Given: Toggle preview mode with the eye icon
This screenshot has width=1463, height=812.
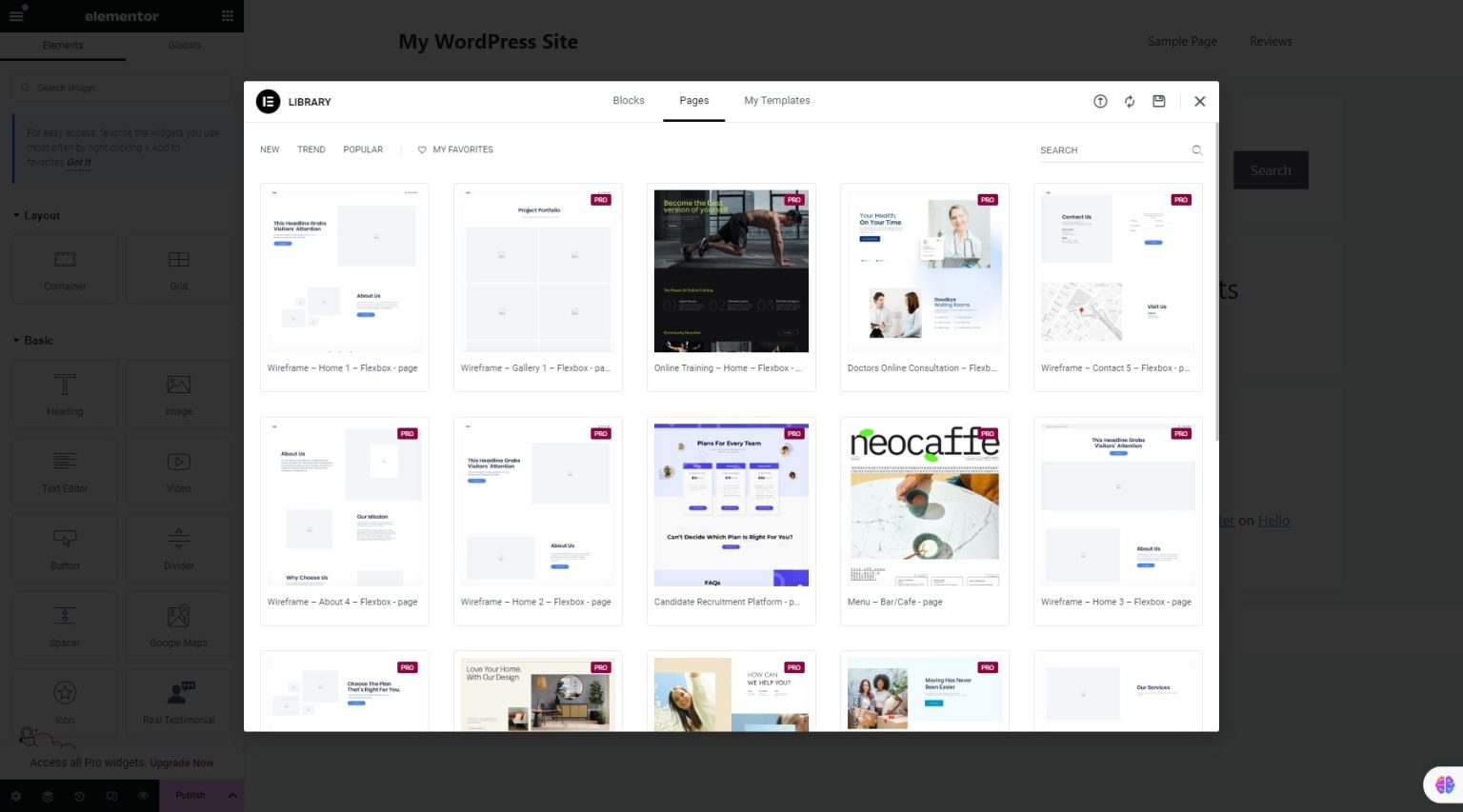Looking at the screenshot, I should point(143,795).
